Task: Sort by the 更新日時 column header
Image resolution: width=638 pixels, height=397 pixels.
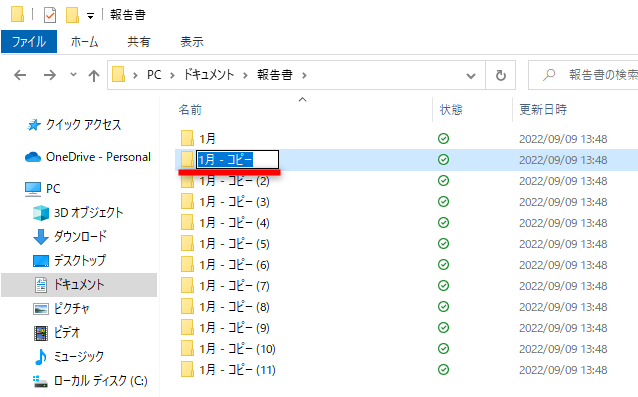Action: point(543,109)
